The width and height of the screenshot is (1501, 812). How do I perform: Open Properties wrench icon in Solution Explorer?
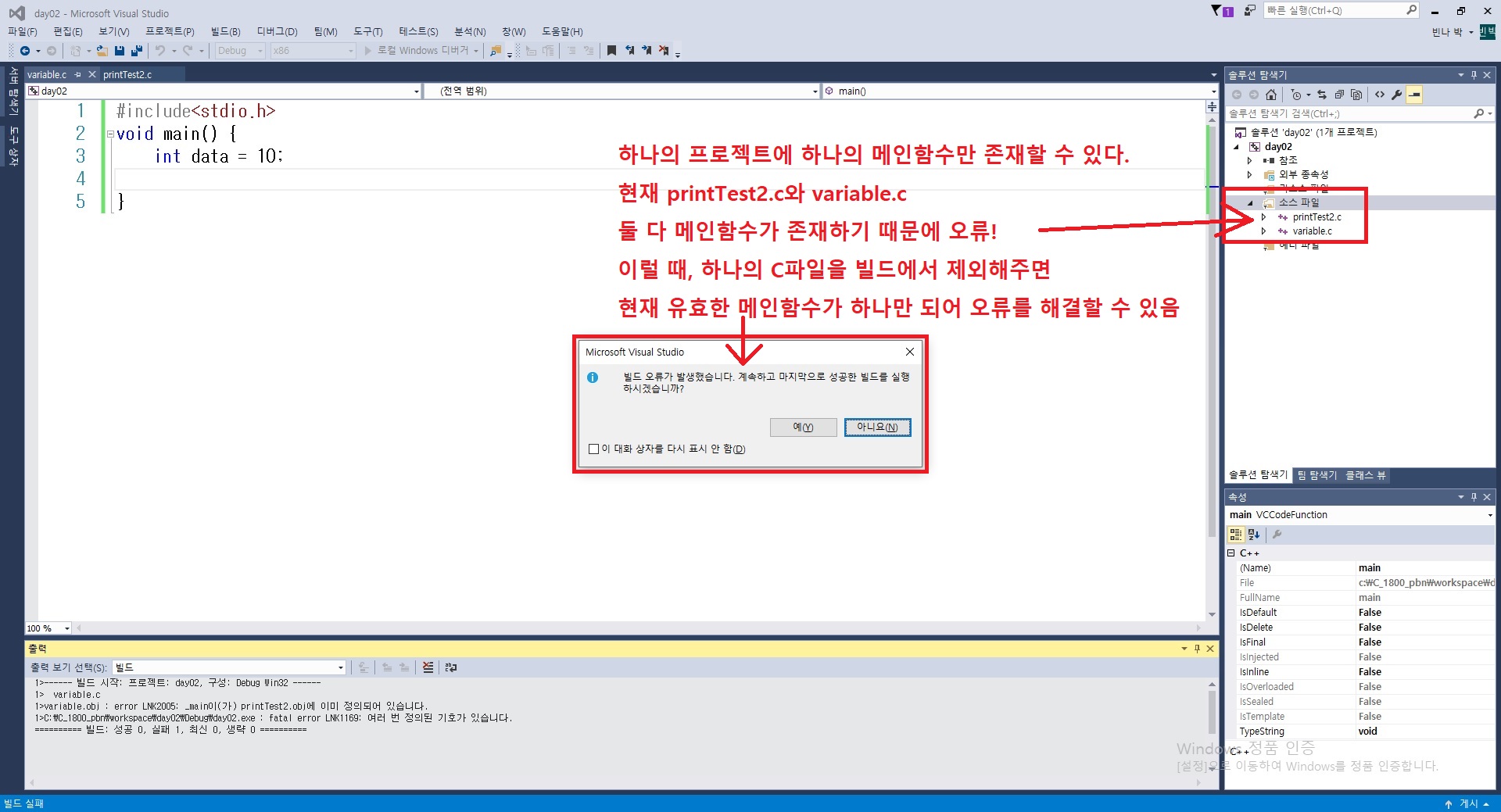click(1397, 95)
